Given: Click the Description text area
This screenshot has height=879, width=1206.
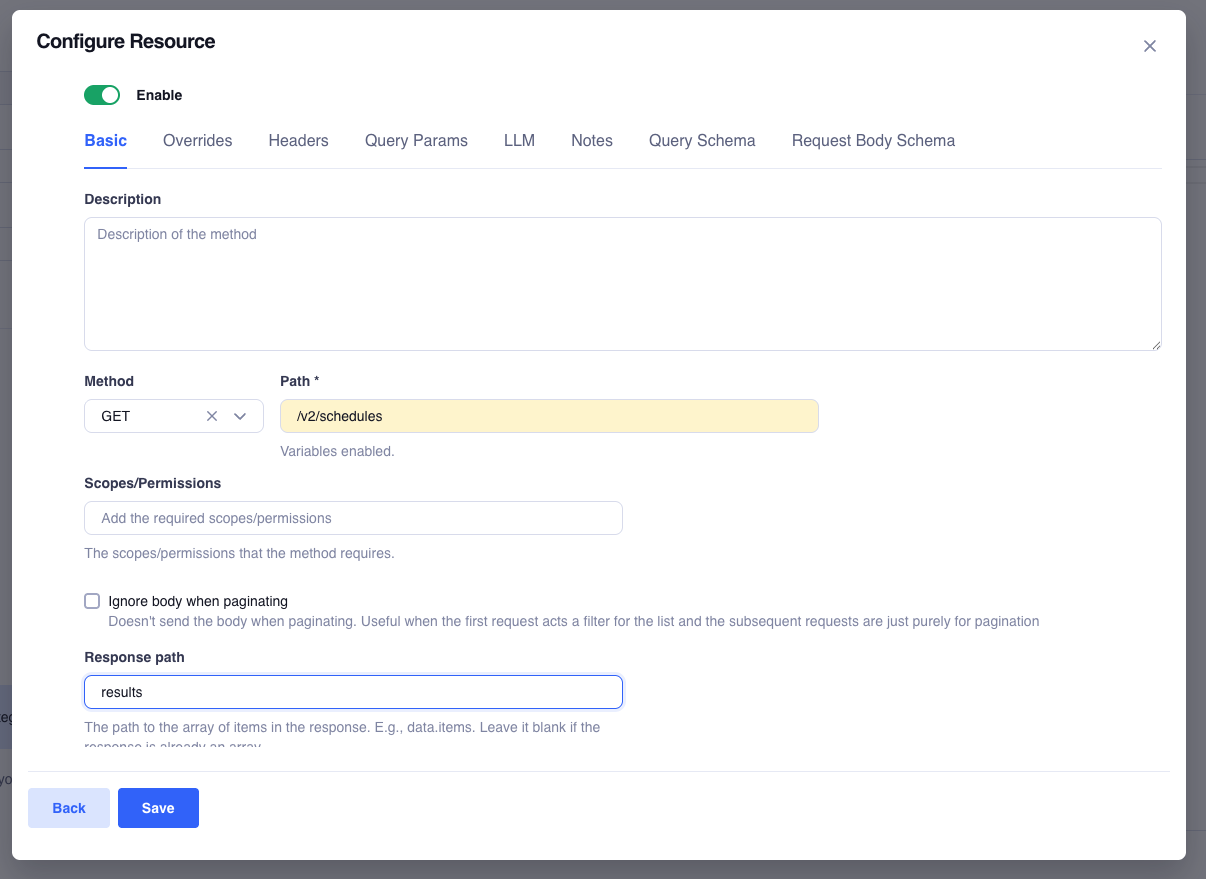Looking at the screenshot, I should coord(622,283).
